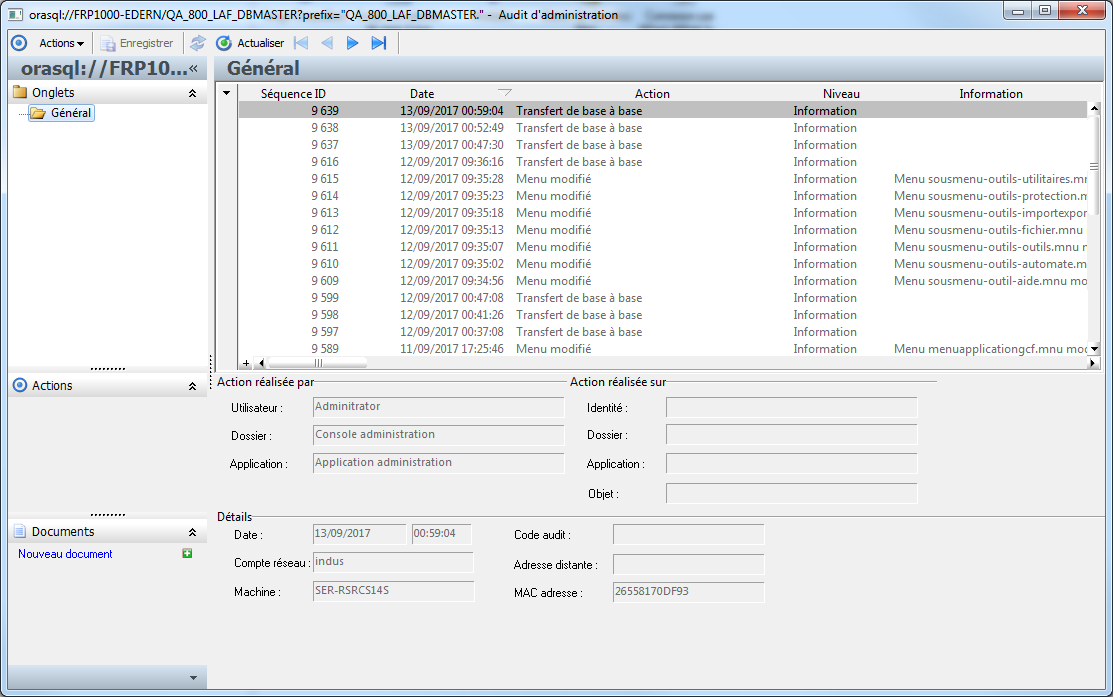This screenshot has width=1113, height=697.
Task: Click the empty Code audit field
Action: click(x=689, y=534)
